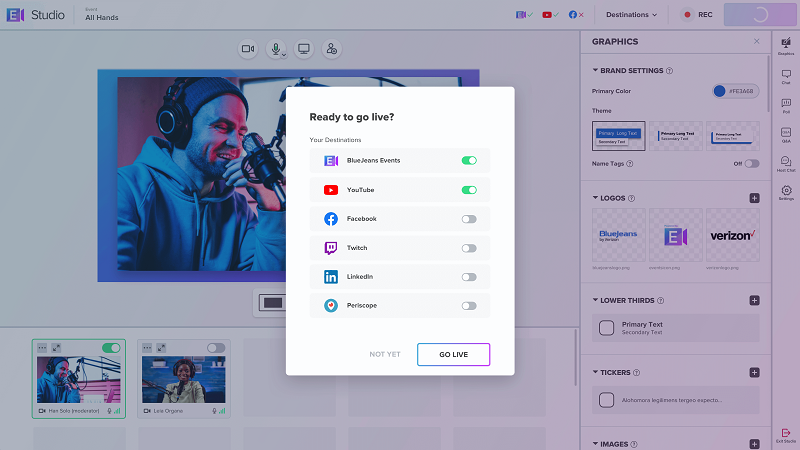Click the loading button at top right

point(760,15)
